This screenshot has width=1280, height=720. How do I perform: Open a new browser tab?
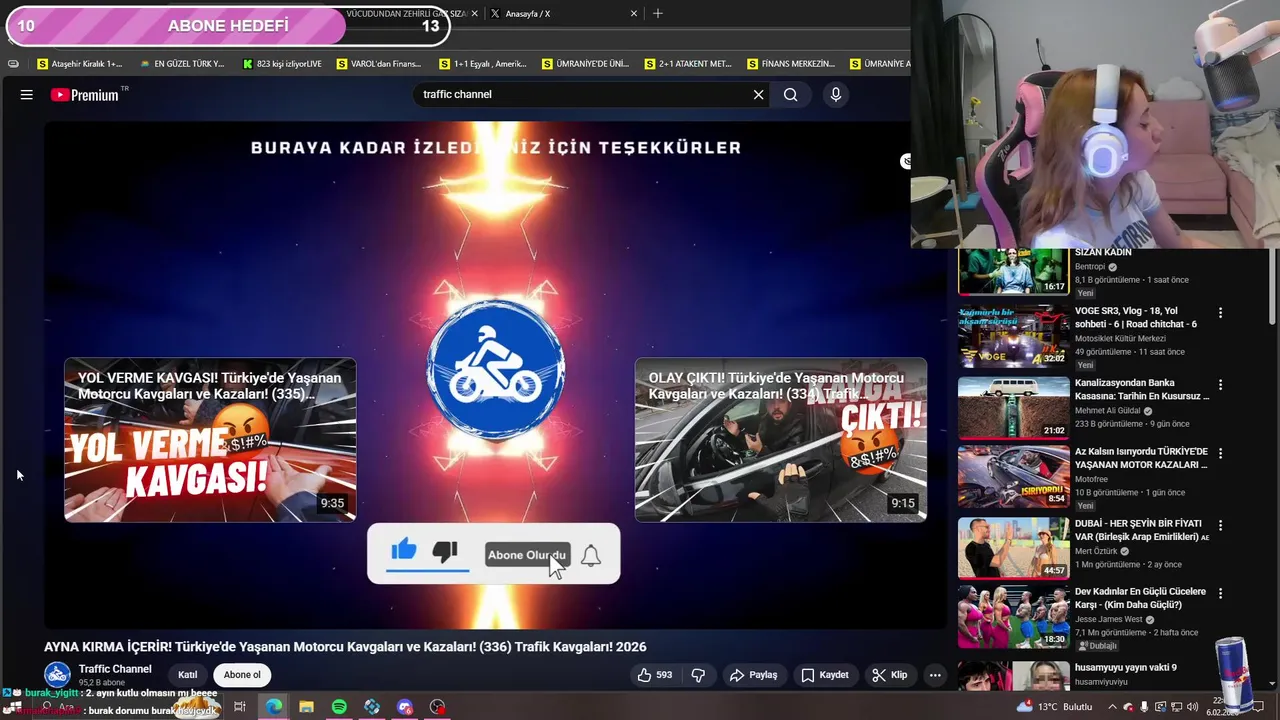(x=657, y=14)
